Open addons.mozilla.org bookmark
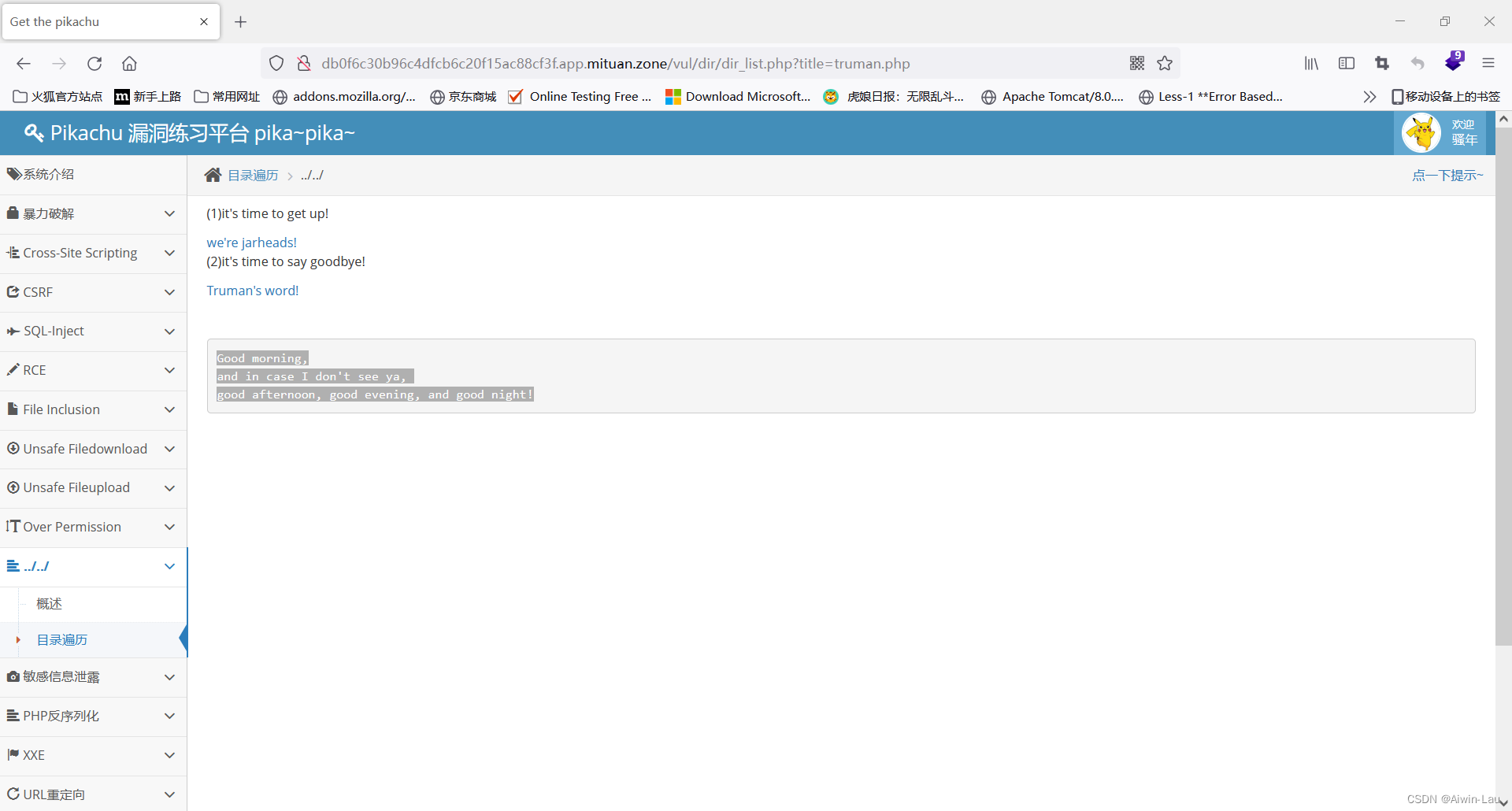The width and height of the screenshot is (1512, 811). pyautogui.click(x=344, y=97)
